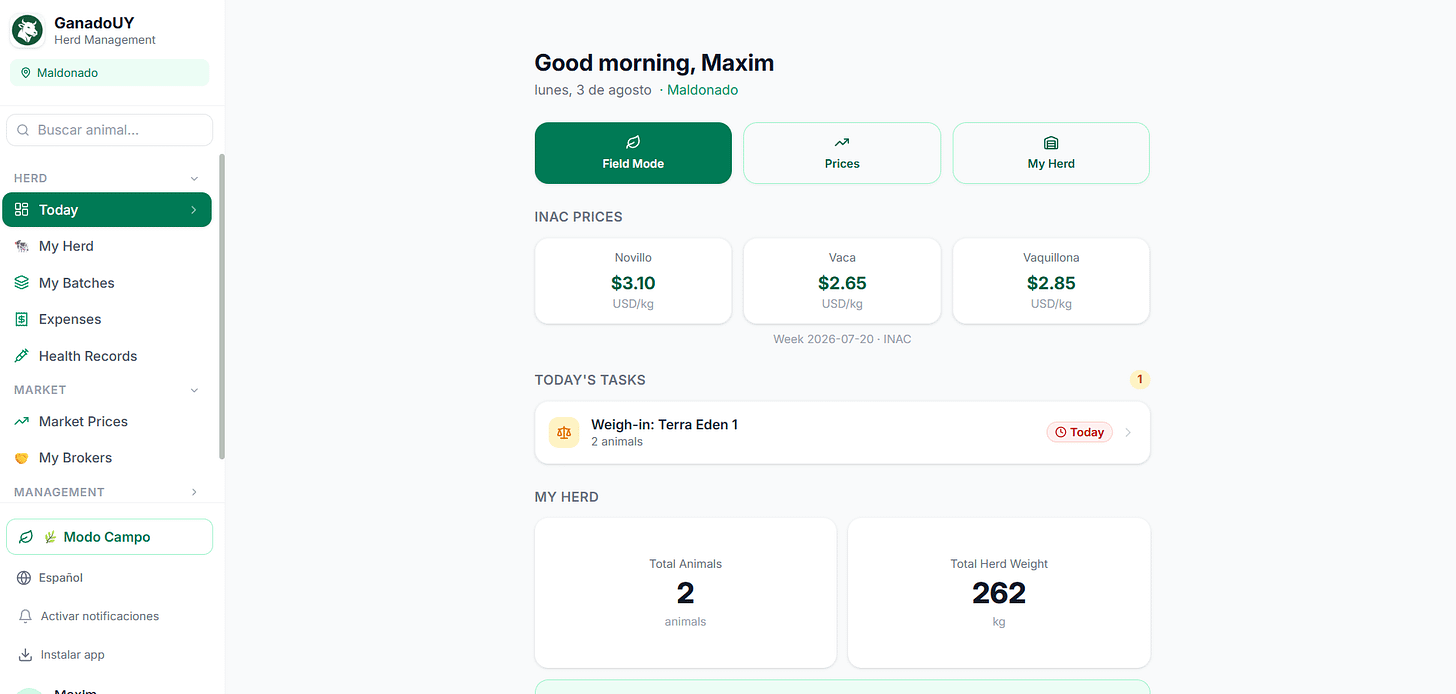
Task: Select the Today sidebar item
Action: 107,210
